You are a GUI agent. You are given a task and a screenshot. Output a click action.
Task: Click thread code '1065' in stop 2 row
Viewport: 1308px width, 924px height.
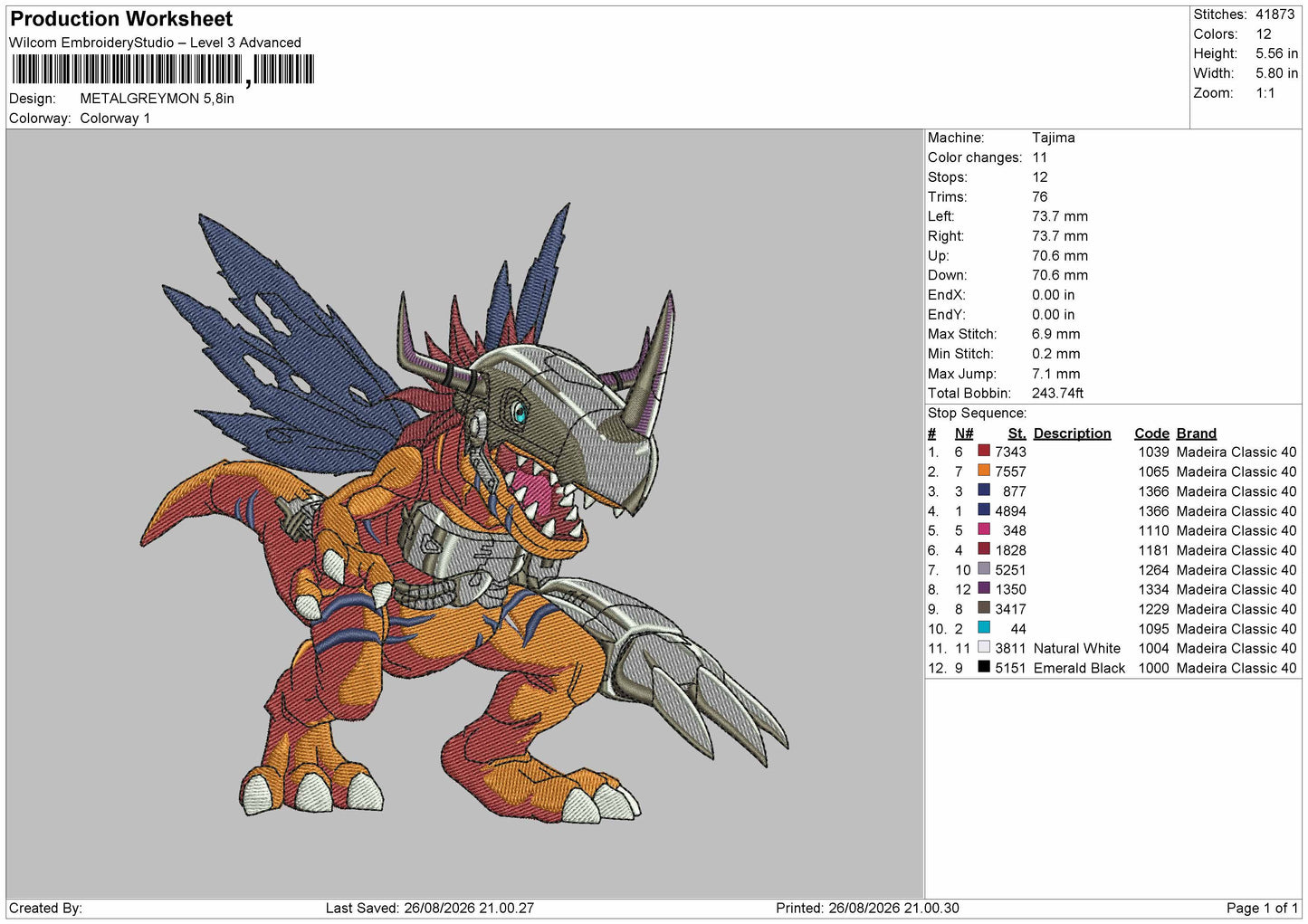[x=1154, y=472]
